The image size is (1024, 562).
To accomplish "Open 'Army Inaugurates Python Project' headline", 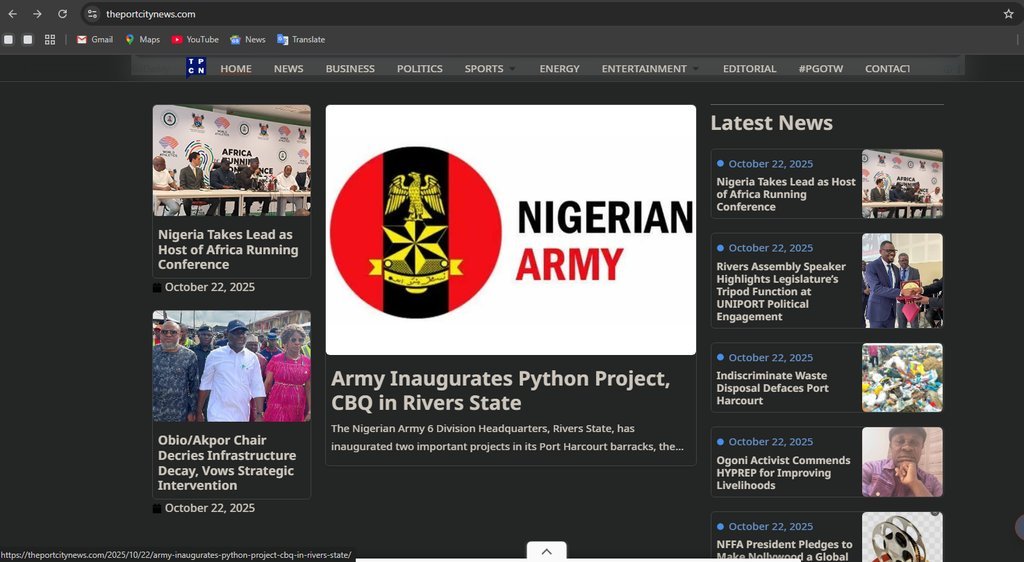I will pyautogui.click(x=500, y=390).
